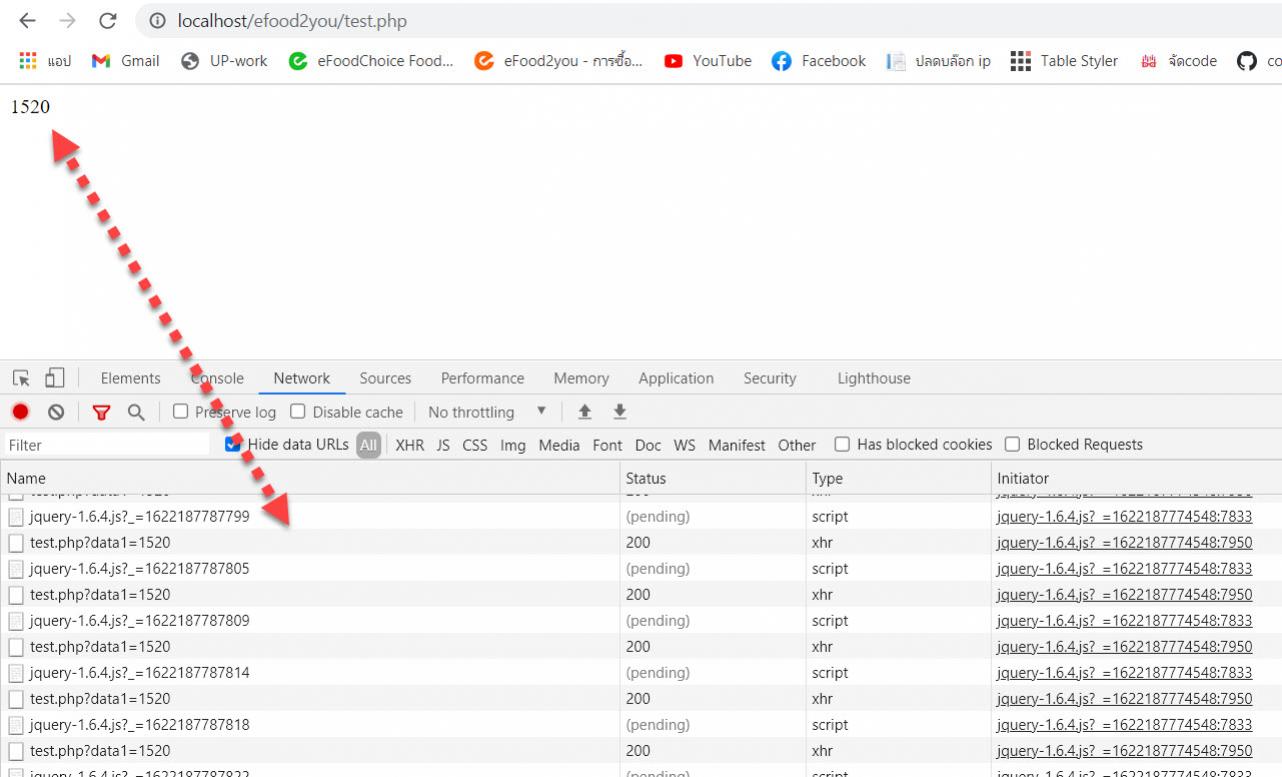Enable the Preserve log checkbox
Screen dimensions: 1282x777
point(181,411)
